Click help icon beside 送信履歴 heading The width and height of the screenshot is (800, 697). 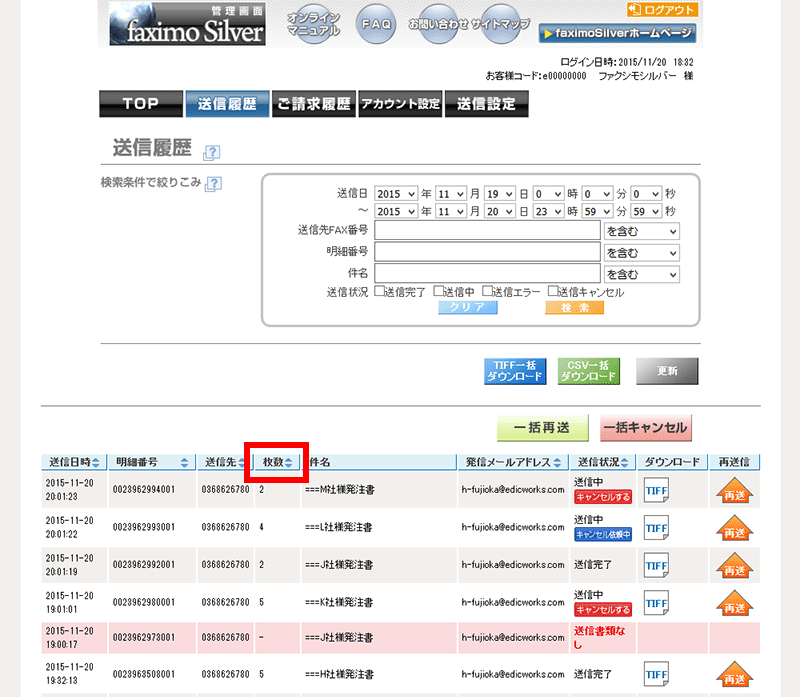pyautogui.click(x=211, y=153)
